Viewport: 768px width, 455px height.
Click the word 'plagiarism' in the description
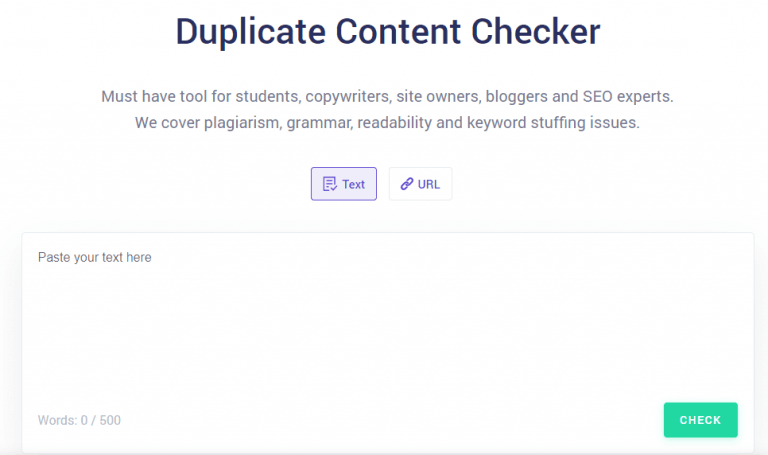(x=241, y=123)
